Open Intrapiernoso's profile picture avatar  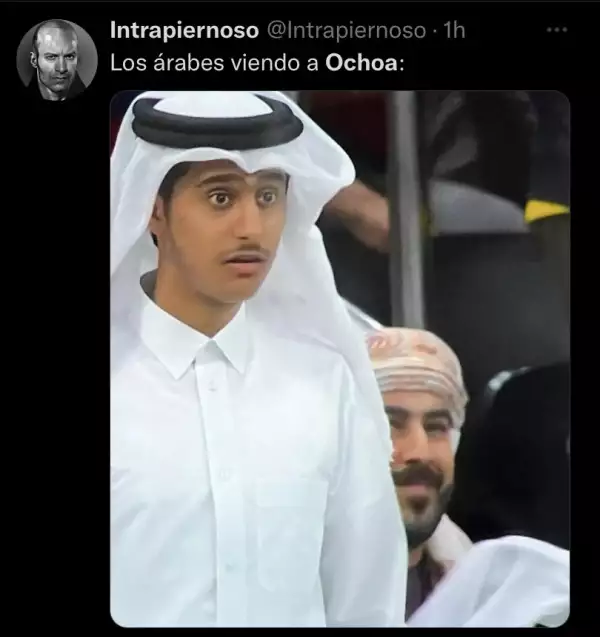(57, 60)
